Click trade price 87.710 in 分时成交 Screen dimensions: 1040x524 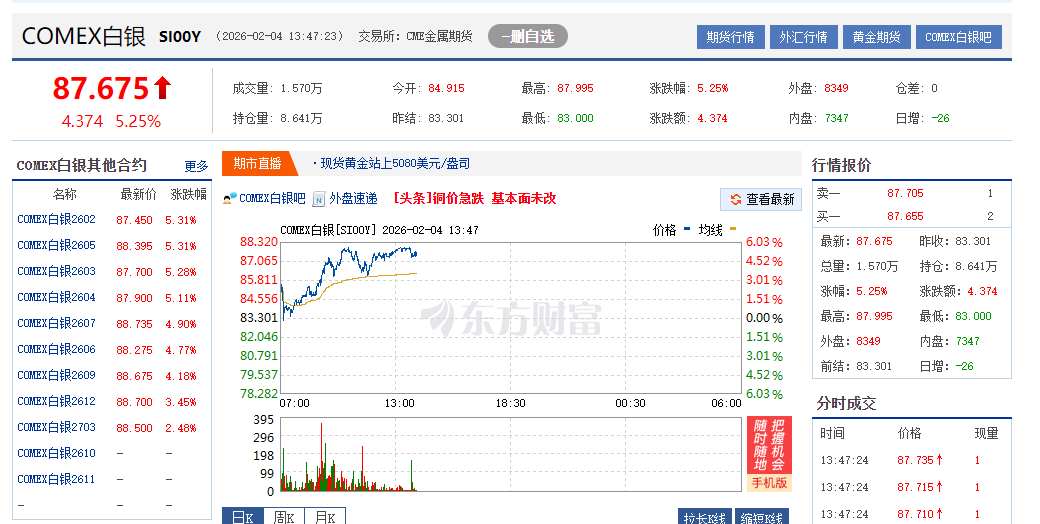915,514
